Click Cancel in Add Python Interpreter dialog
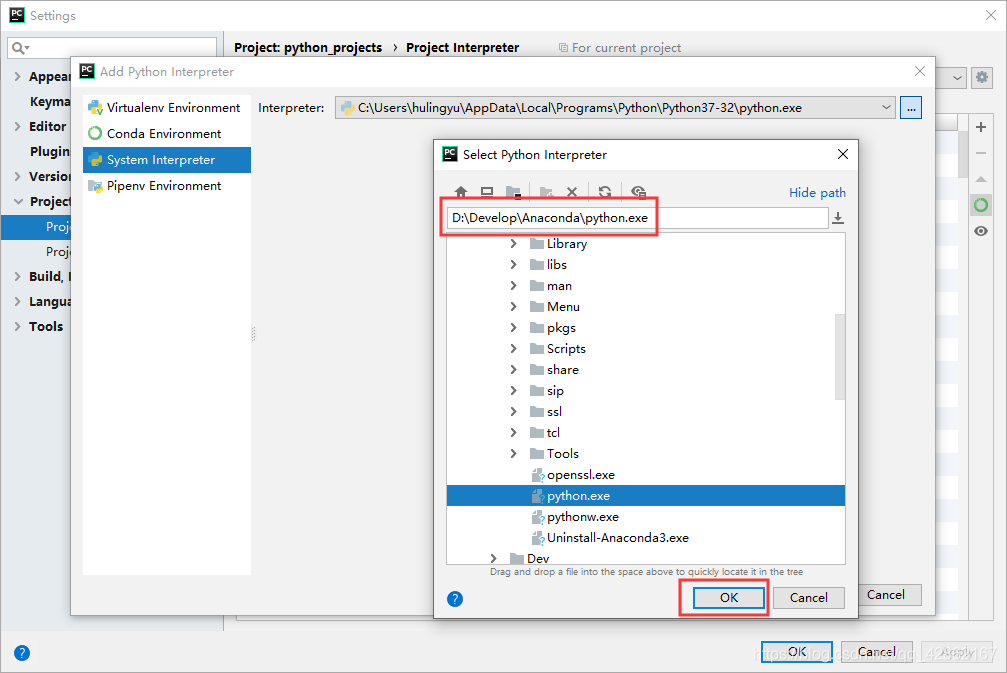The height and width of the screenshot is (673, 1007). pyautogui.click(x=889, y=595)
